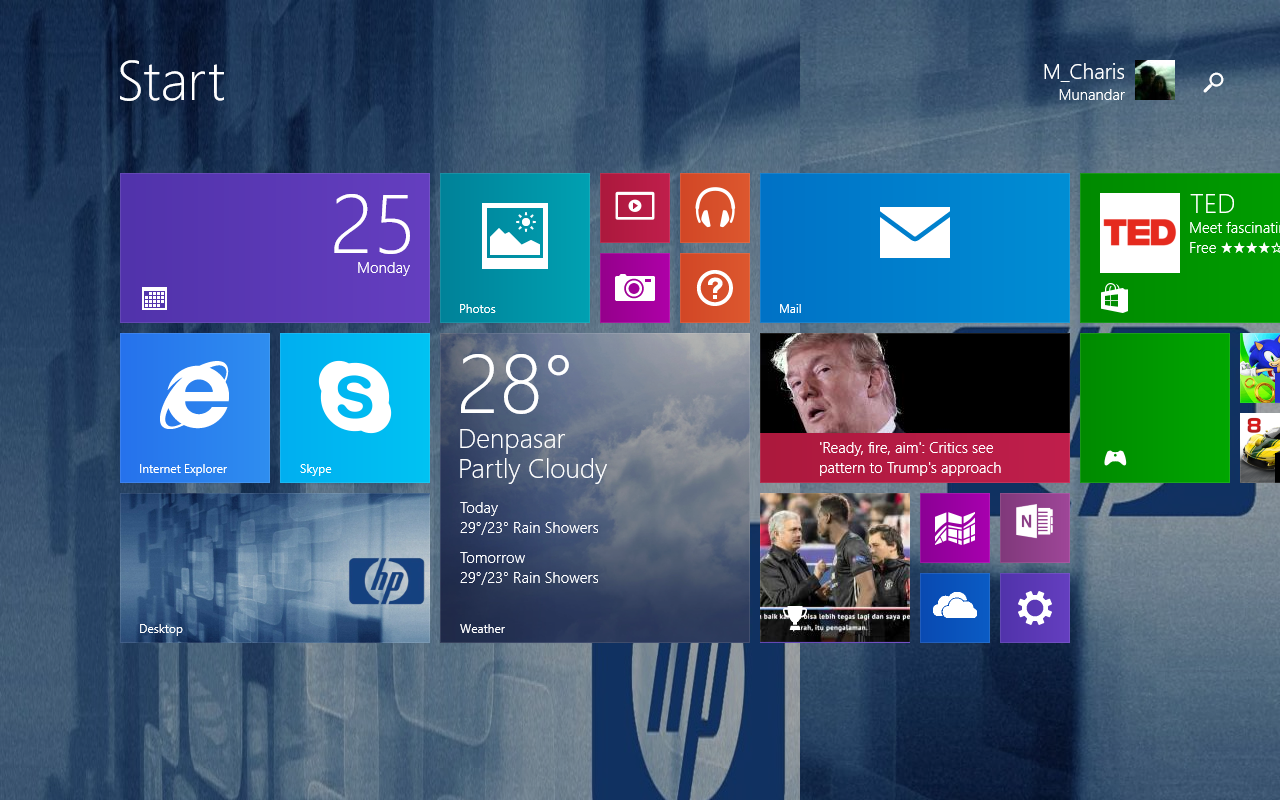Open the Games tile with controller icon
Viewport: 1280px width, 800px height.
pos(1155,408)
